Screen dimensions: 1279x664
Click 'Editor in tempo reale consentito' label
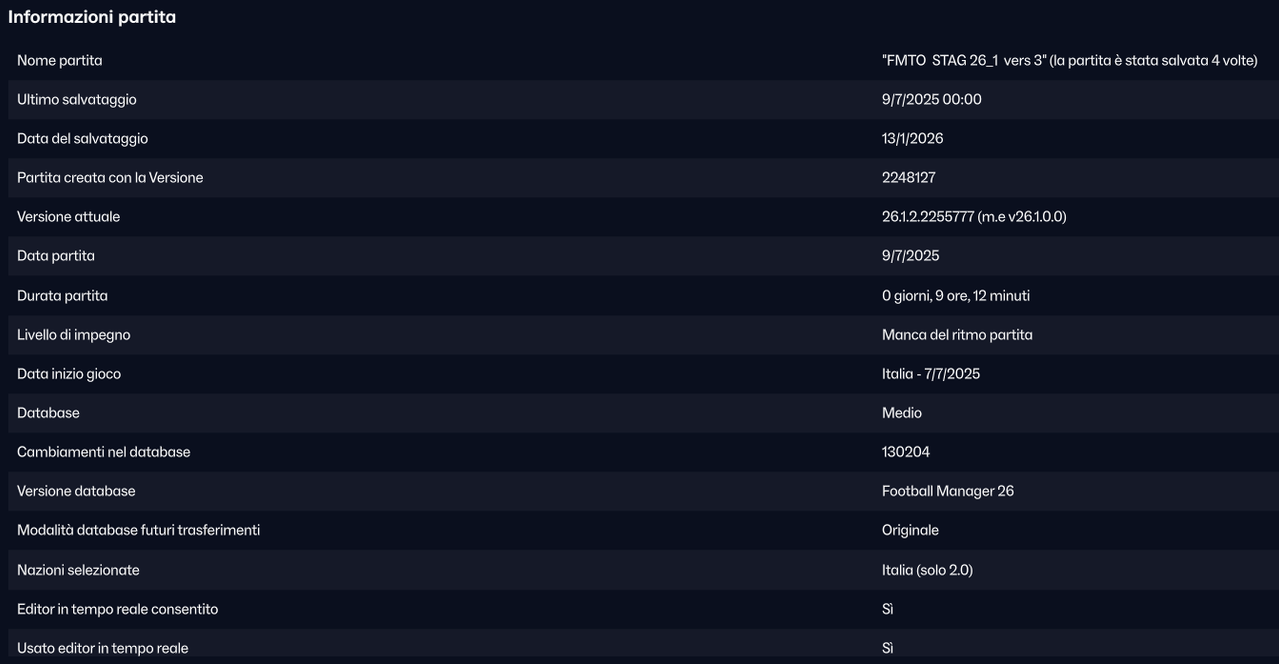[117, 609]
